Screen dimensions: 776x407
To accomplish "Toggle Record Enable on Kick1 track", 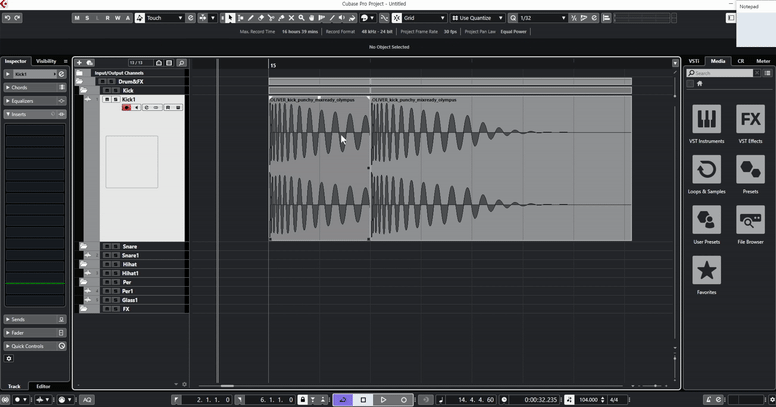I will (127, 107).
